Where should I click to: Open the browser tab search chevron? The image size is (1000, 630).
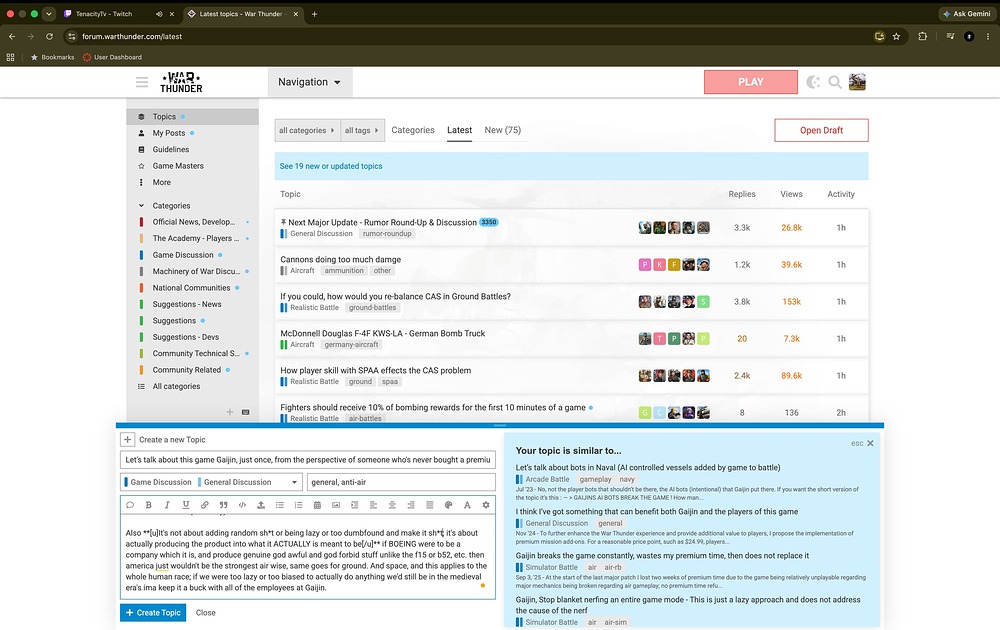pyautogui.click(x=48, y=13)
